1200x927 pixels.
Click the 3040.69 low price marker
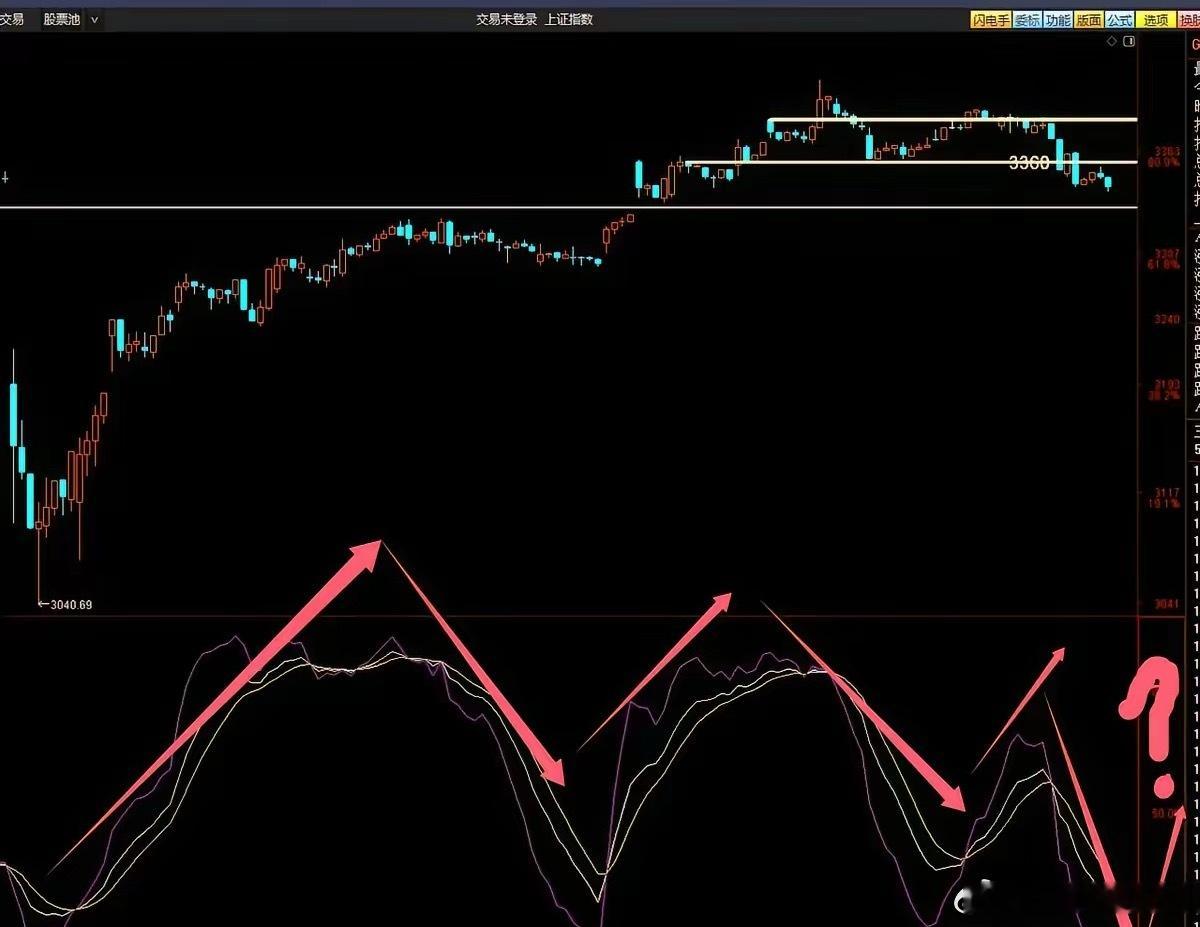pyautogui.click(x=73, y=604)
